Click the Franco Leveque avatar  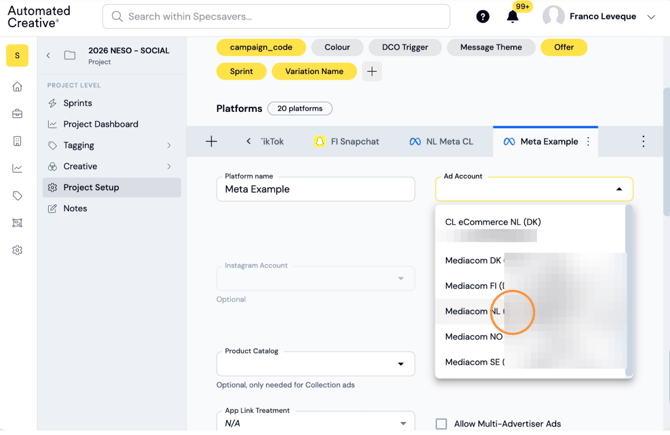click(x=553, y=17)
